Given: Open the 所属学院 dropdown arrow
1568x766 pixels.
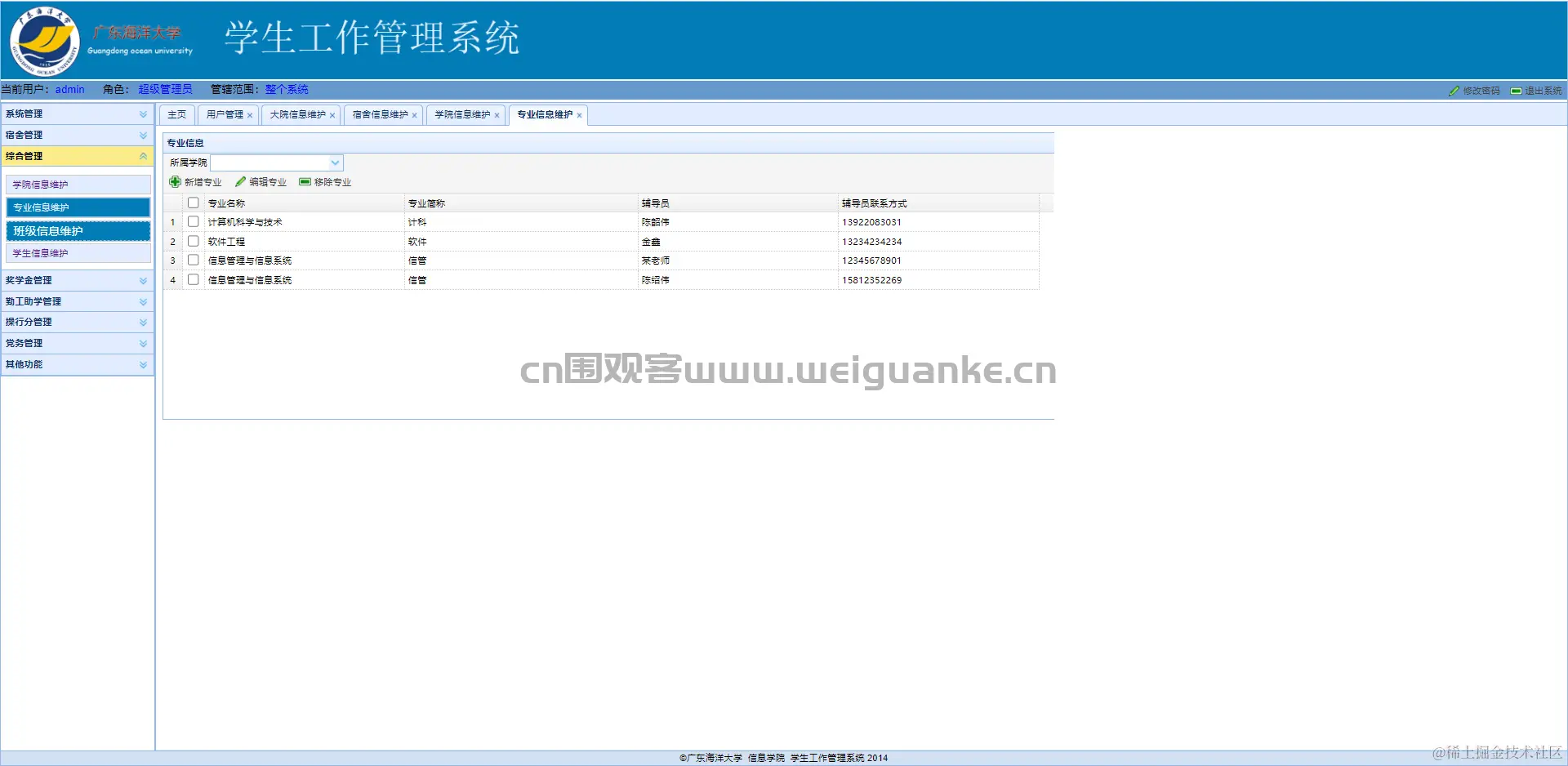Looking at the screenshot, I should coord(335,163).
